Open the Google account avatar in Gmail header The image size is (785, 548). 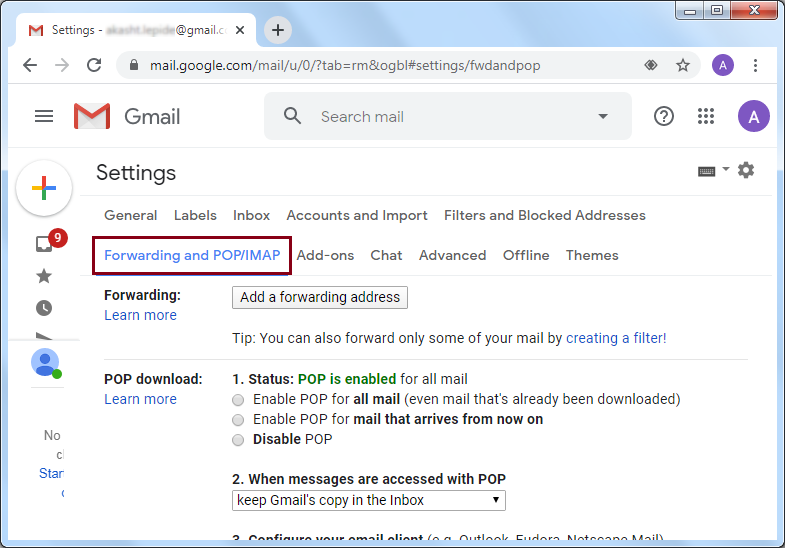(x=753, y=116)
